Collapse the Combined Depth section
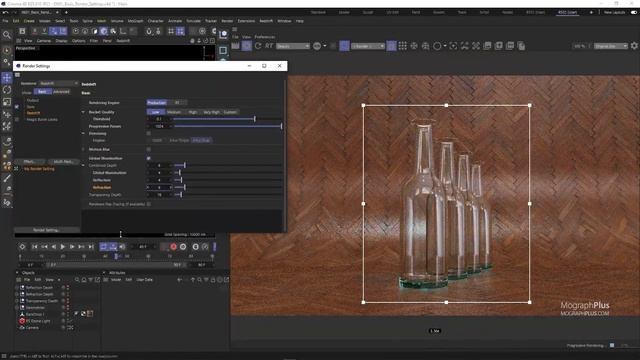This screenshot has height=360, width=640. pos(83,166)
